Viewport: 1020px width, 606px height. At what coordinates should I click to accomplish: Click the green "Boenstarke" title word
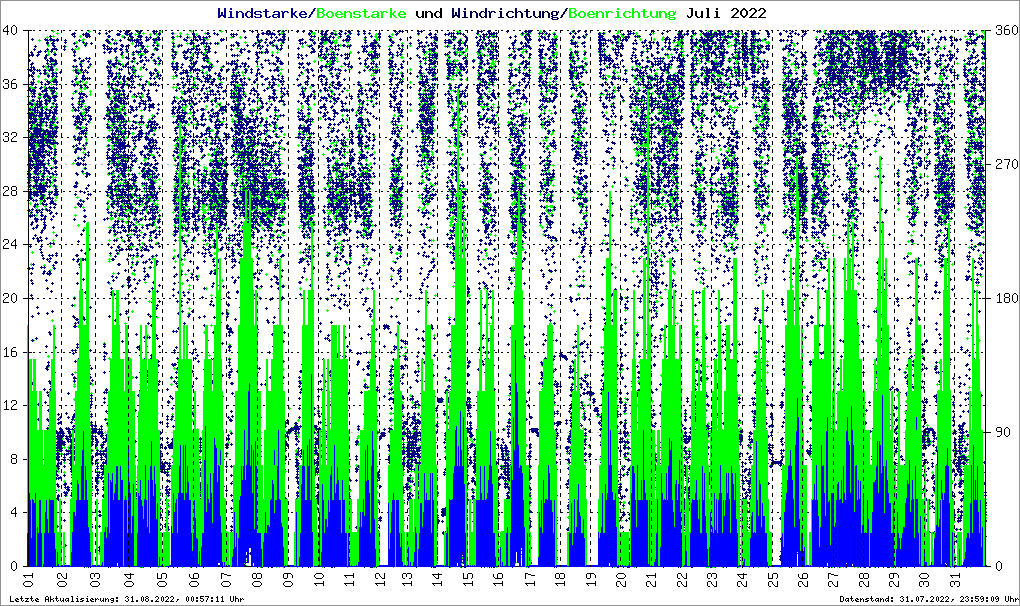(361, 13)
